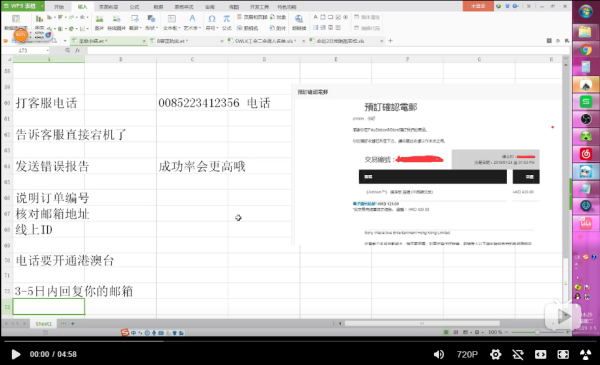Select the cell with 0085223412356 电话
Screen dimensions: 600x365
pos(192,103)
